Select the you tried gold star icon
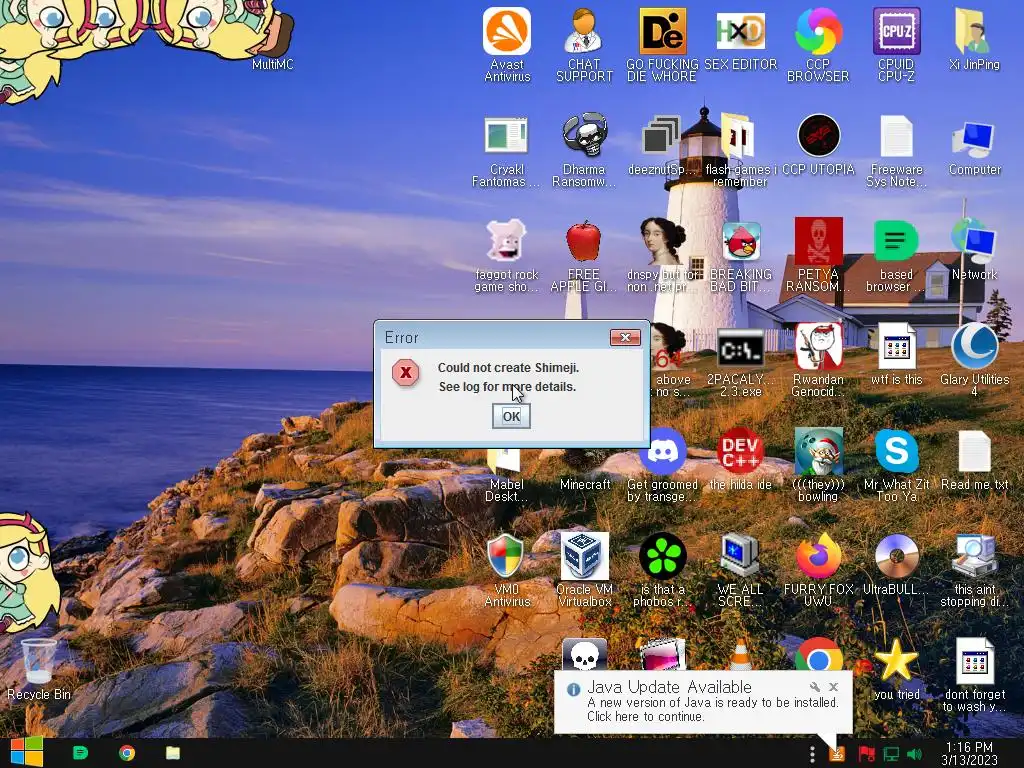The image size is (1024, 768). pos(896,670)
